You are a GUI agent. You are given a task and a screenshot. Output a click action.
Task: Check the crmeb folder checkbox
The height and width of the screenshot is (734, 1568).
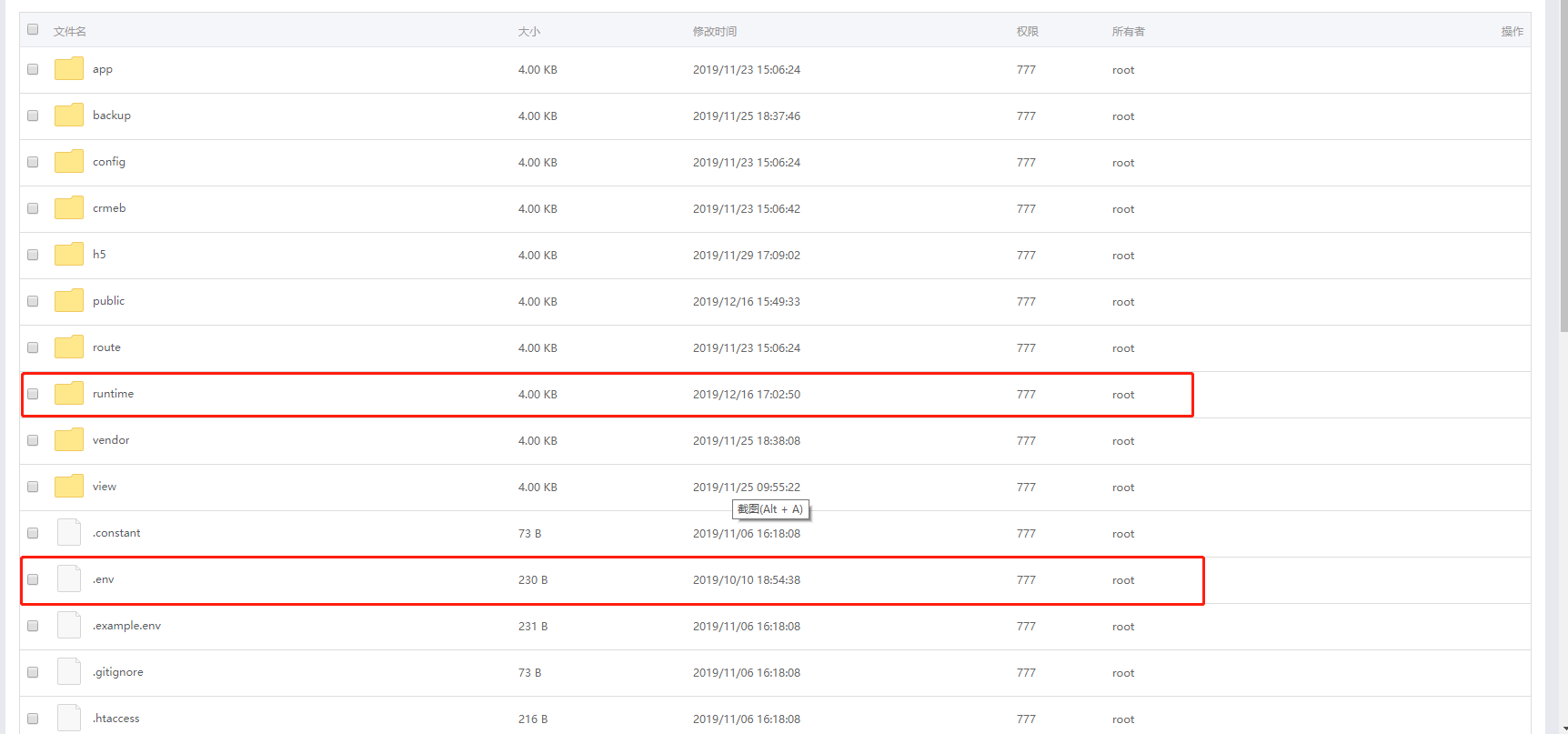[x=33, y=208]
